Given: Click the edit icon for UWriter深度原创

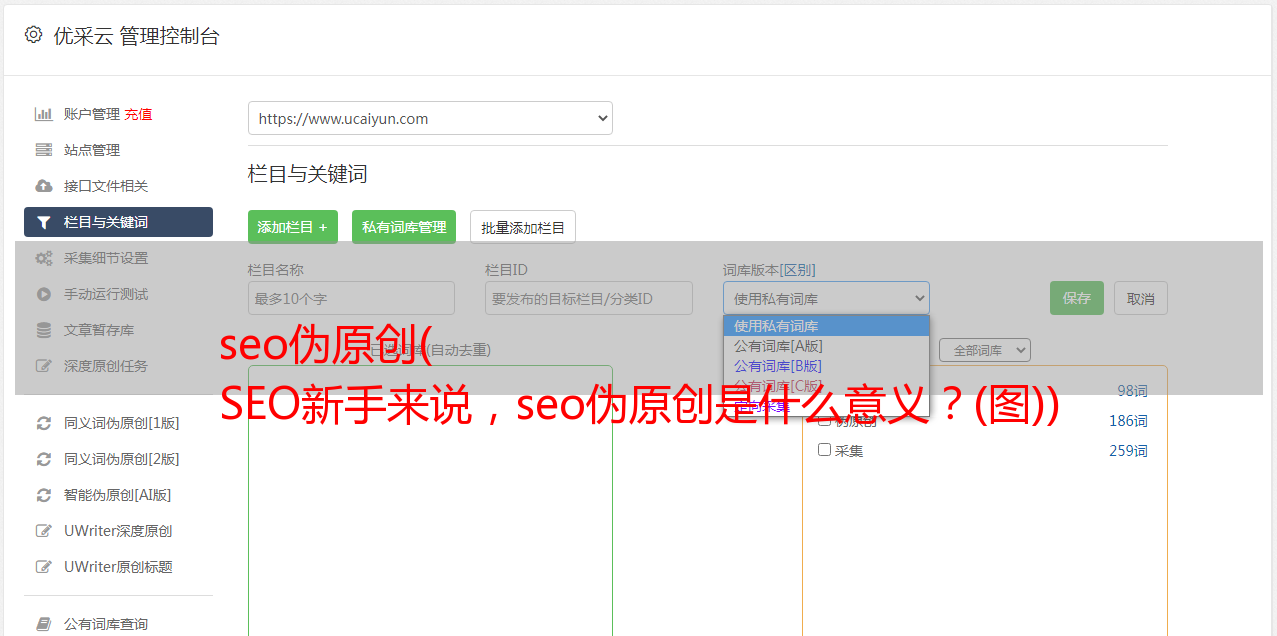Looking at the screenshot, I should (x=44, y=531).
